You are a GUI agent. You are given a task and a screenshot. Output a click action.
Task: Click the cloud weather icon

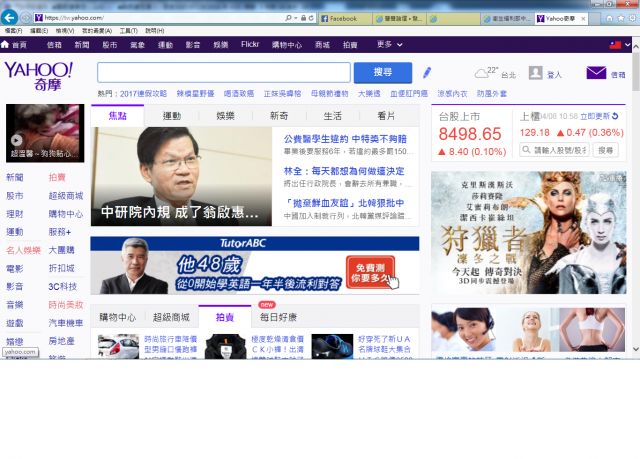482,73
